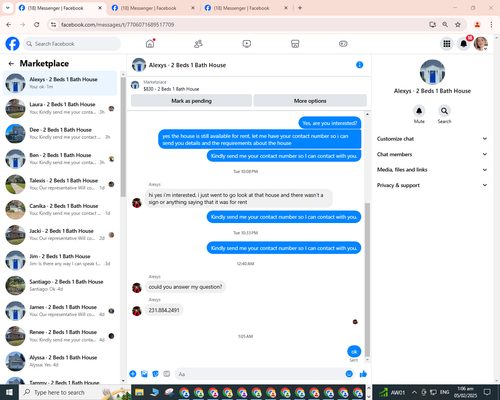
Task: Expand Chat members section
Action: [432, 154]
